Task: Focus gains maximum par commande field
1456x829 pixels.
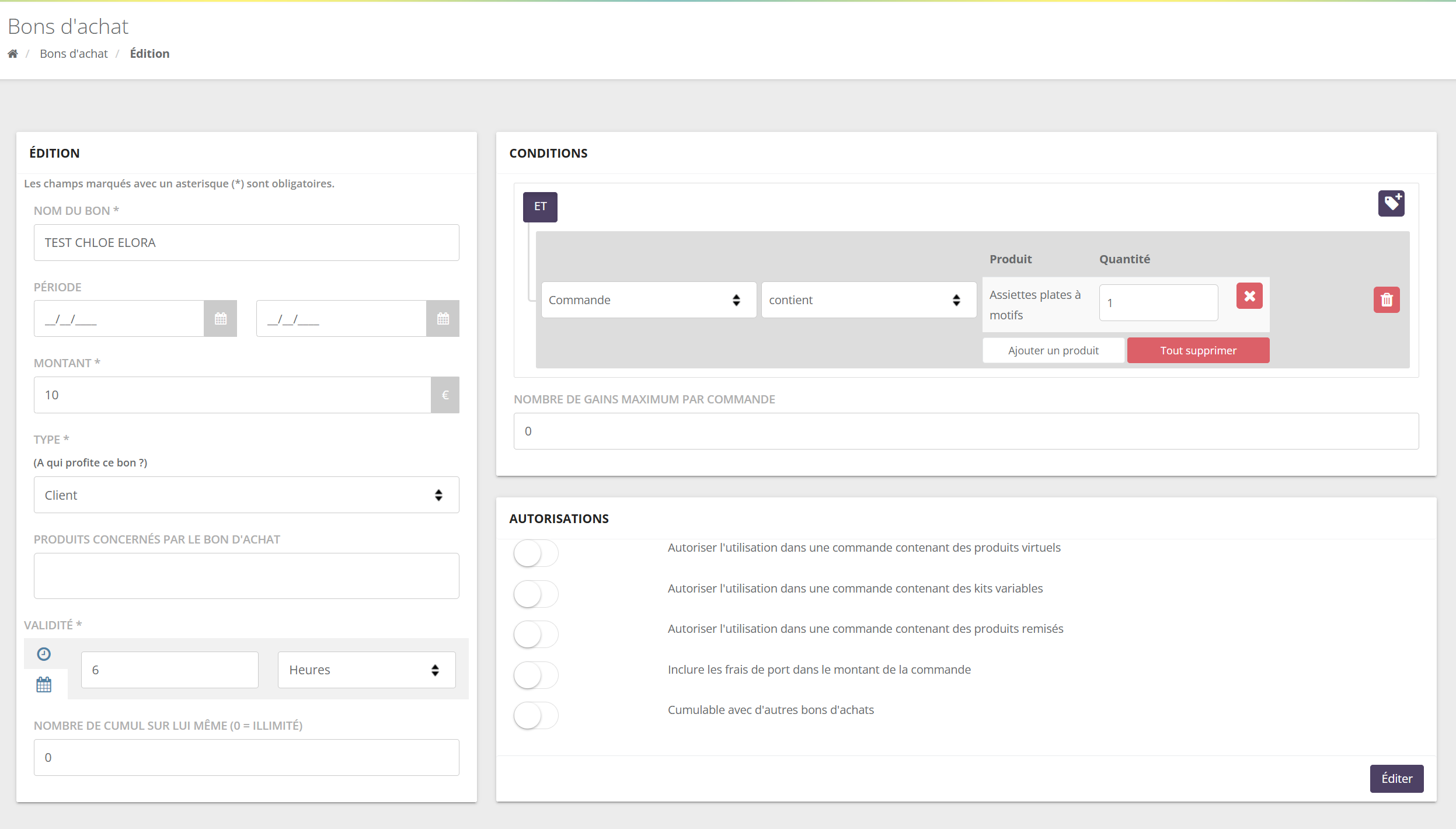Action: pyautogui.click(x=966, y=431)
